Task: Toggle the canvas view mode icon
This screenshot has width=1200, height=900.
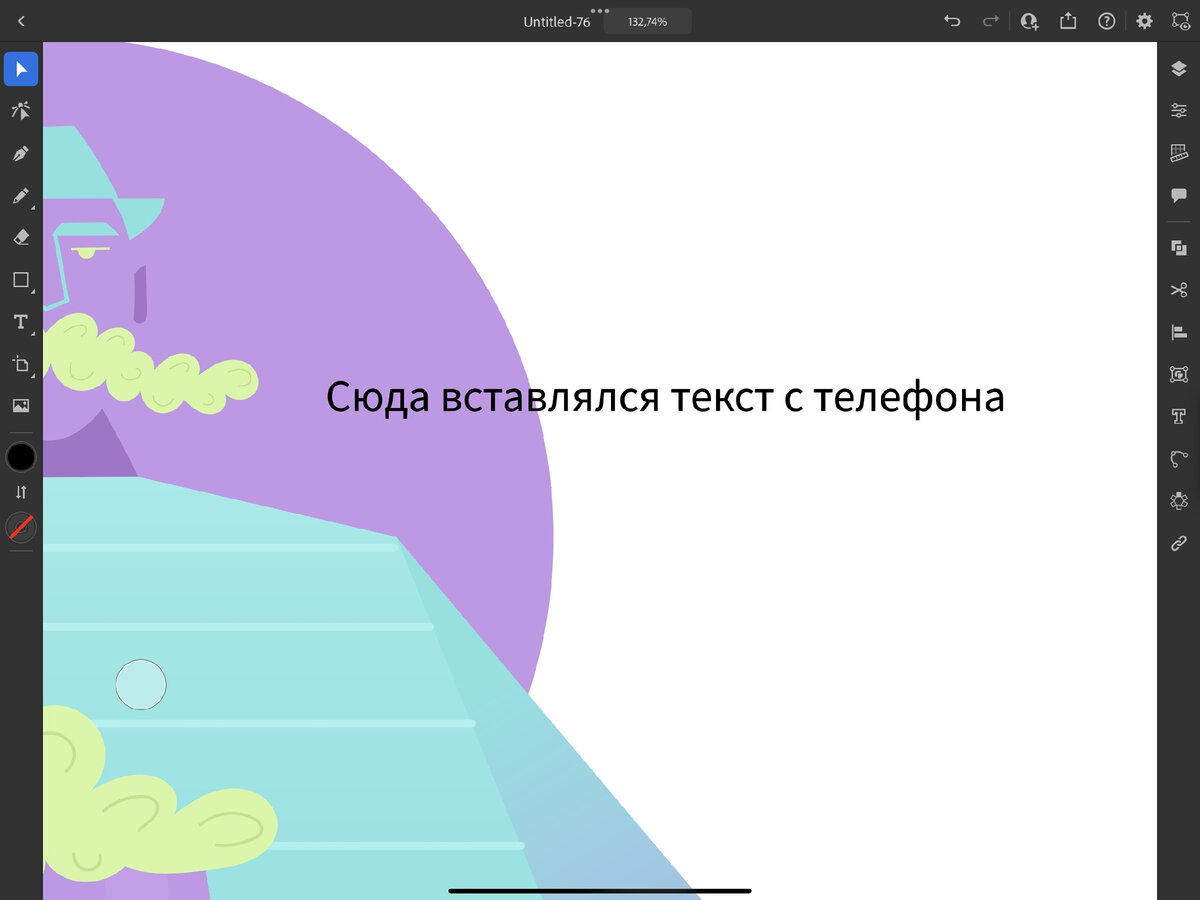Action: point(1181,21)
